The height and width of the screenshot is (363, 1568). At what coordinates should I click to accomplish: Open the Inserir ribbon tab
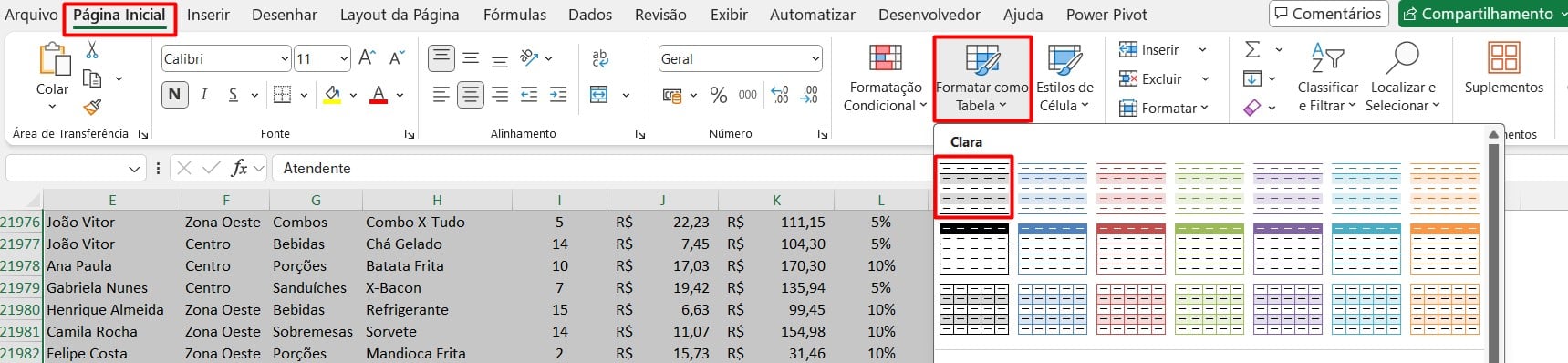[x=208, y=15]
